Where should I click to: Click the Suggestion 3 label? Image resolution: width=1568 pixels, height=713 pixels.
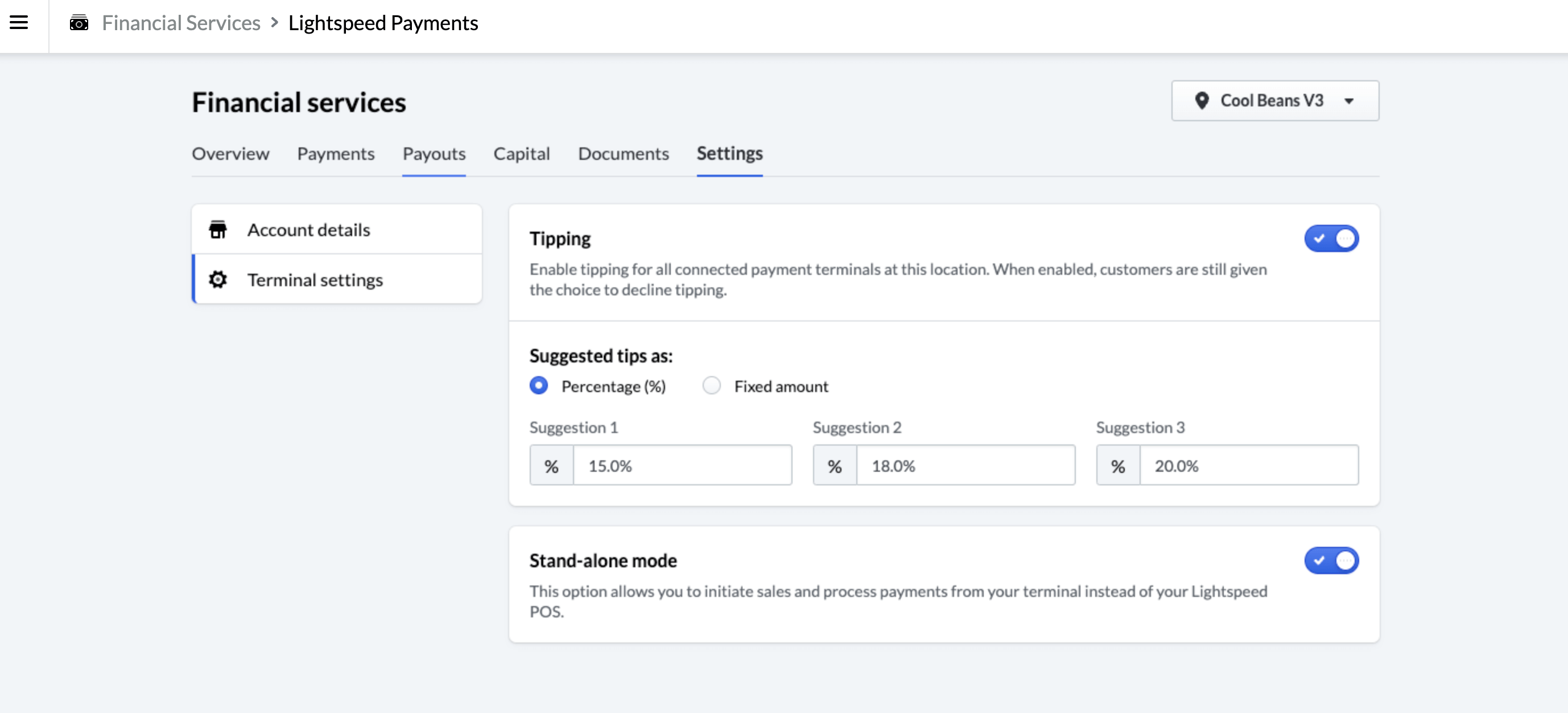pos(1140,427)
